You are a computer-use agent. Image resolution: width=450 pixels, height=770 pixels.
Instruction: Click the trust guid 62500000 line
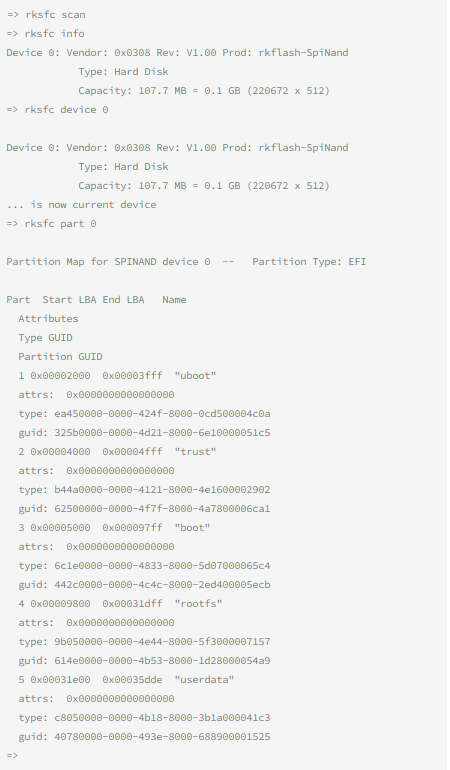click(x=144, y=509)
